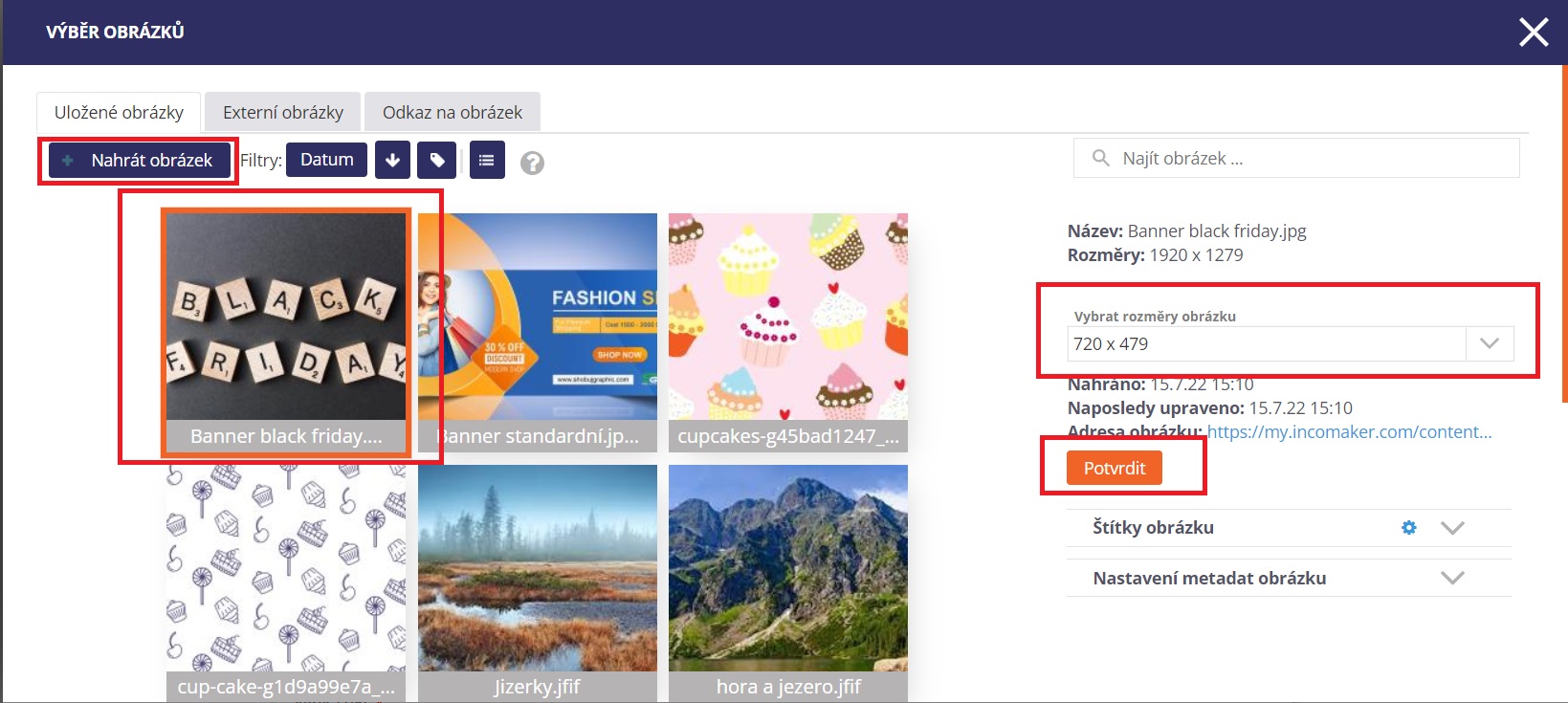
Task: Click the Nahrát obrázek button
Action: pyautogui.click(x=140, y=161)
